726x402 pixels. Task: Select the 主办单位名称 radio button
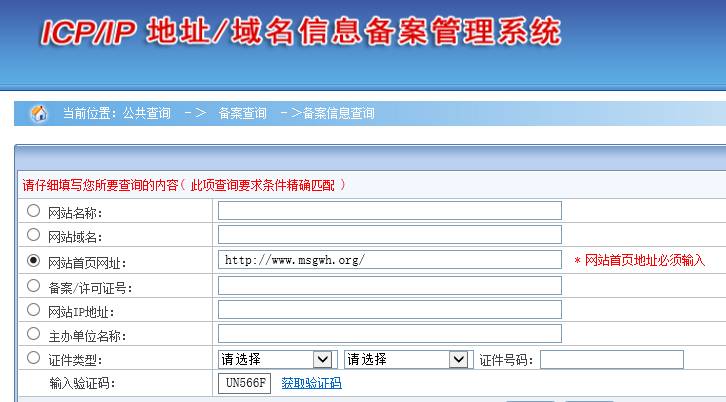(33, 333)
